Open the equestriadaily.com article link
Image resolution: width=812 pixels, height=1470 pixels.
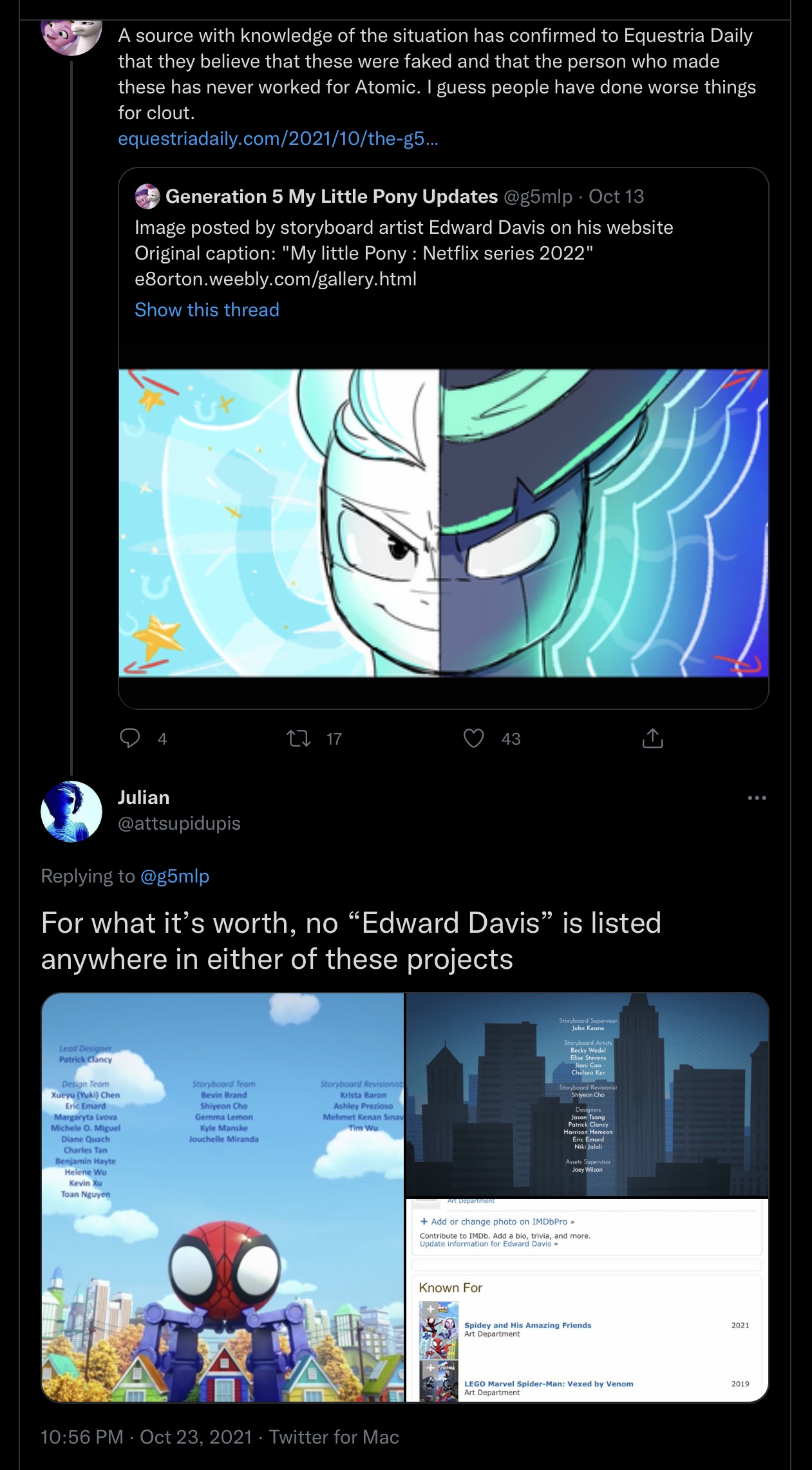pyautogui.click(x=278, y=138)
